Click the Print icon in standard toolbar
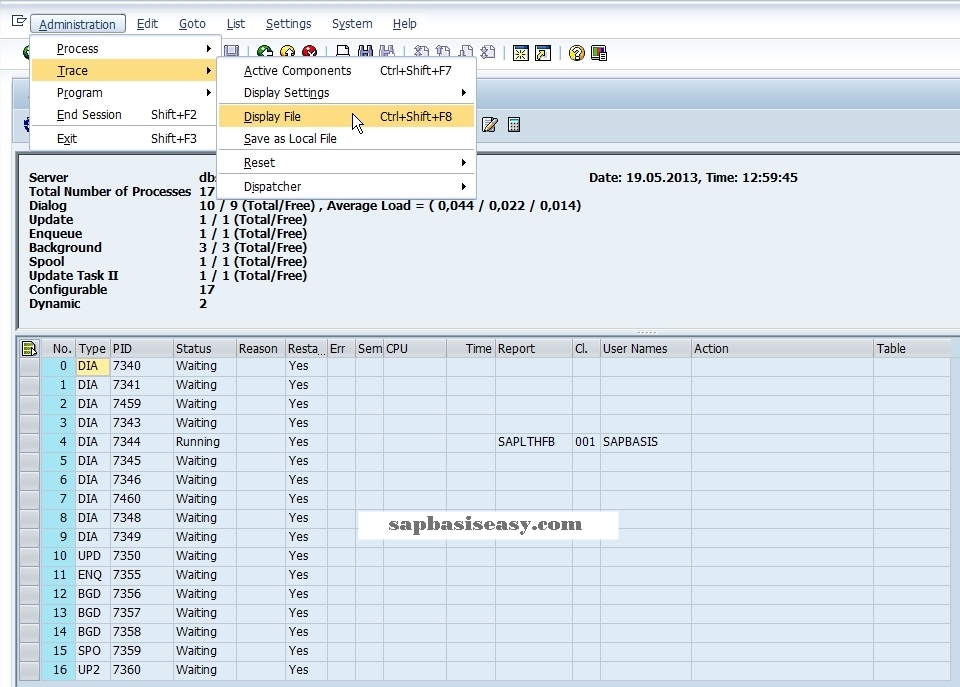 343,53
